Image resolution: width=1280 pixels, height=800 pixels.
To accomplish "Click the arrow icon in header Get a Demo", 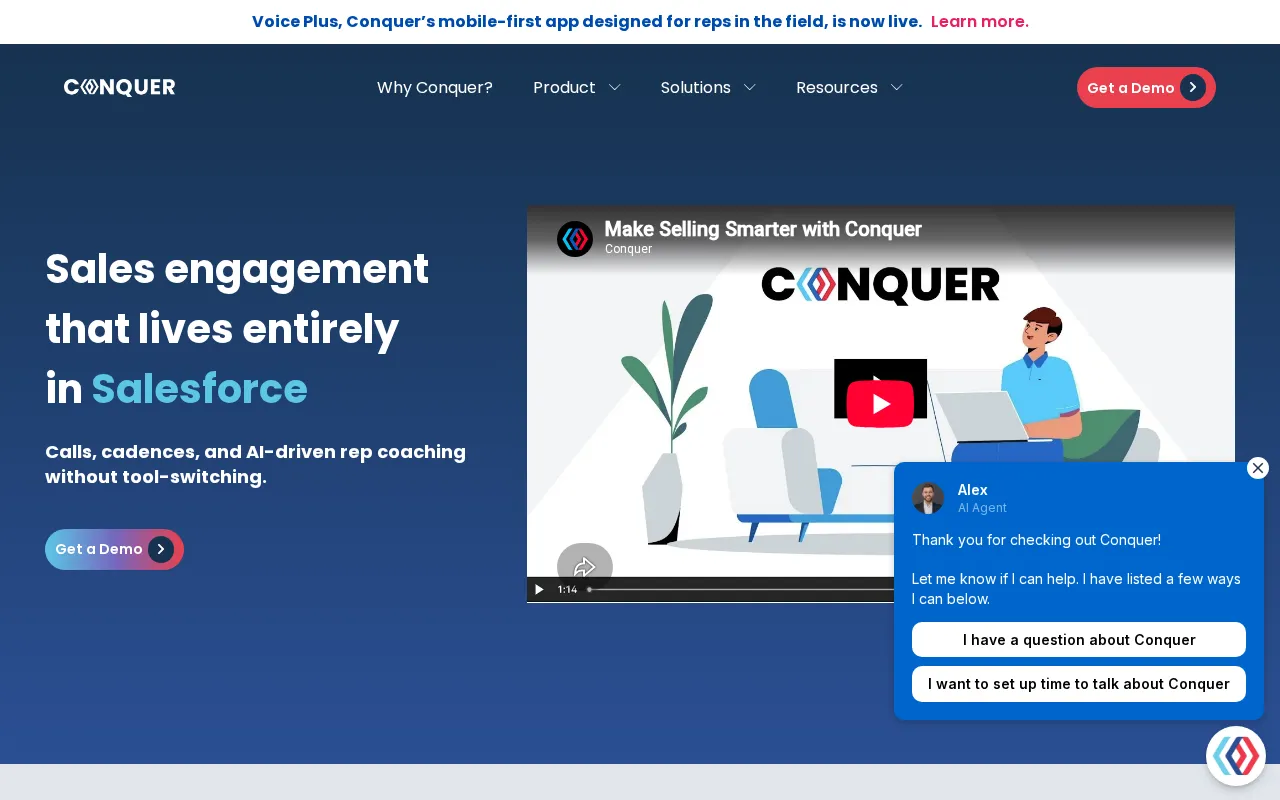I will (x=1193, y=88).
